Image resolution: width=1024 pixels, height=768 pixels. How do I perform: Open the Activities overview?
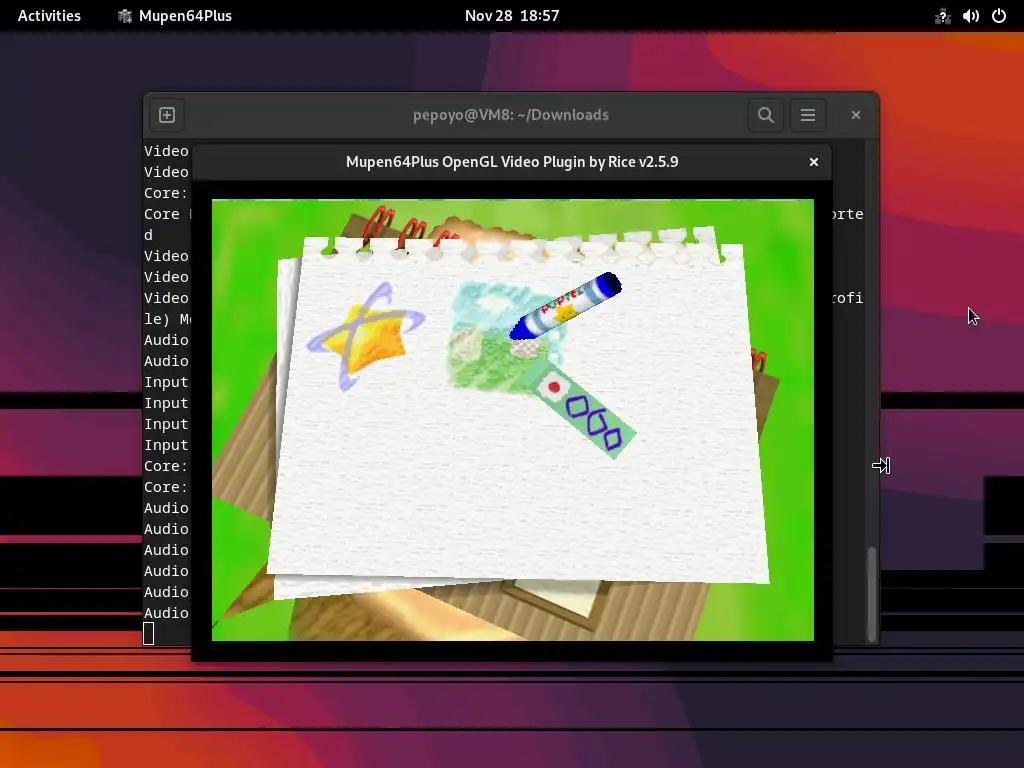[49, 16]
